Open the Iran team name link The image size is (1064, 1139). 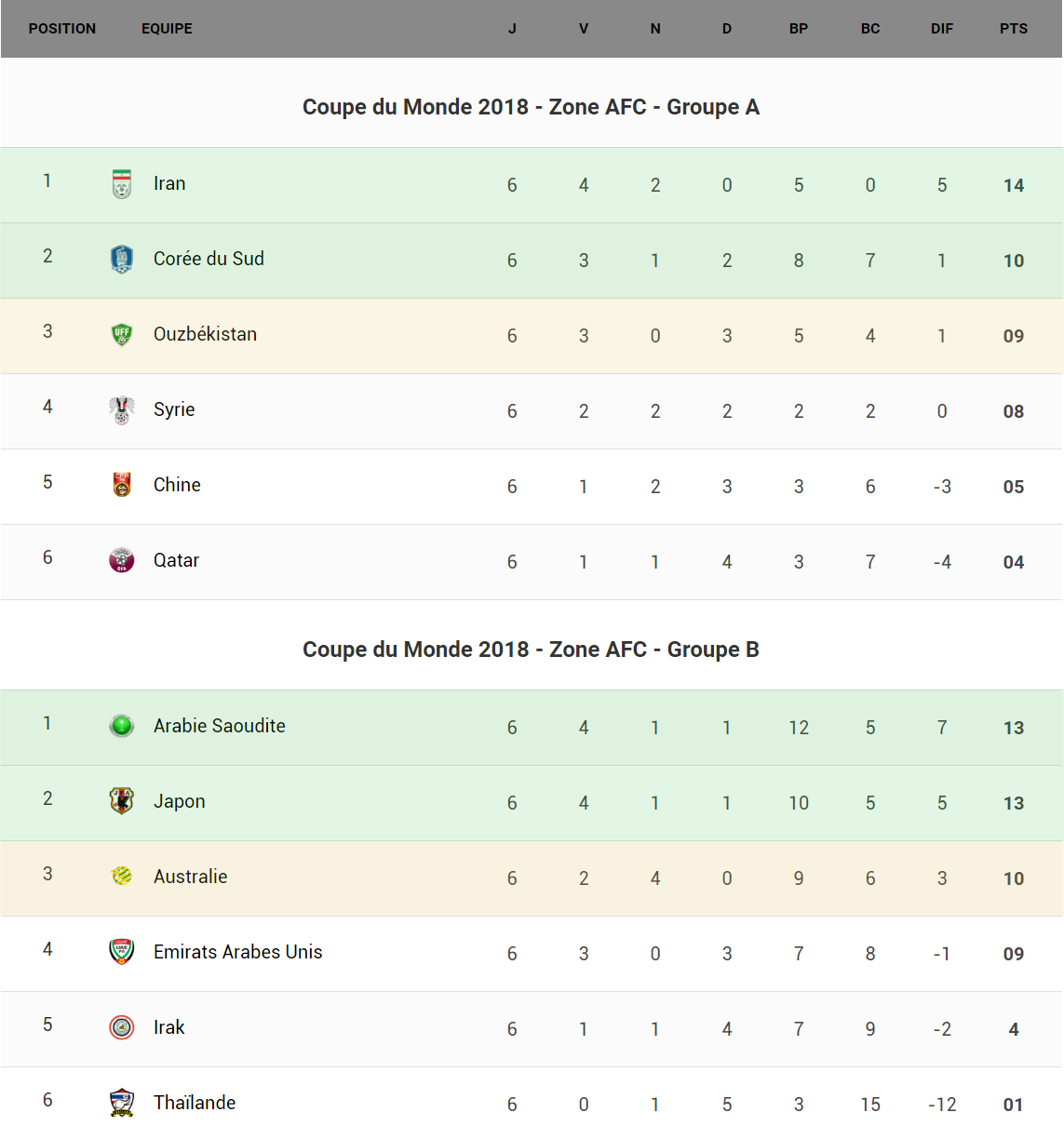[169, 183]
